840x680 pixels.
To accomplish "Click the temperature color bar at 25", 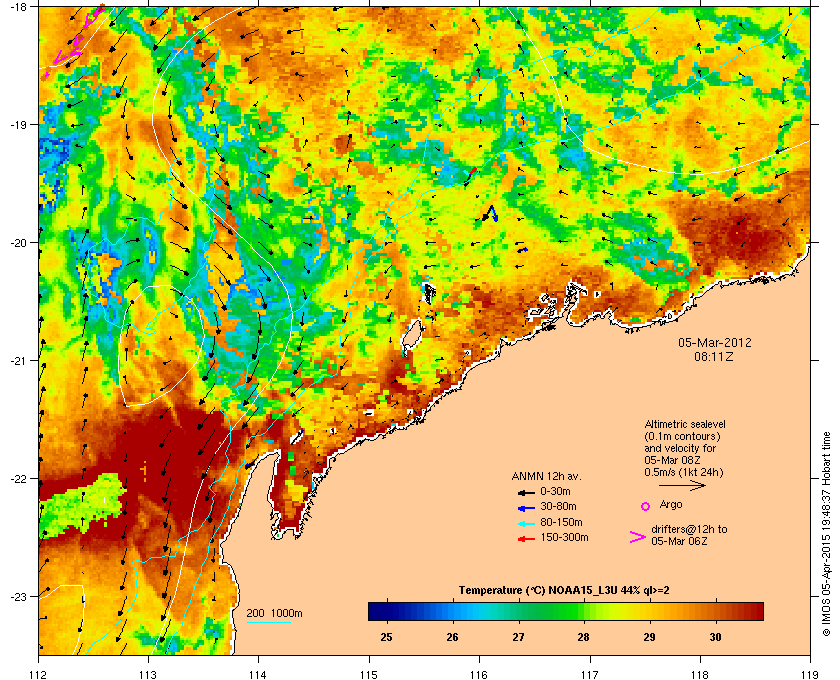I will (386, 611).
